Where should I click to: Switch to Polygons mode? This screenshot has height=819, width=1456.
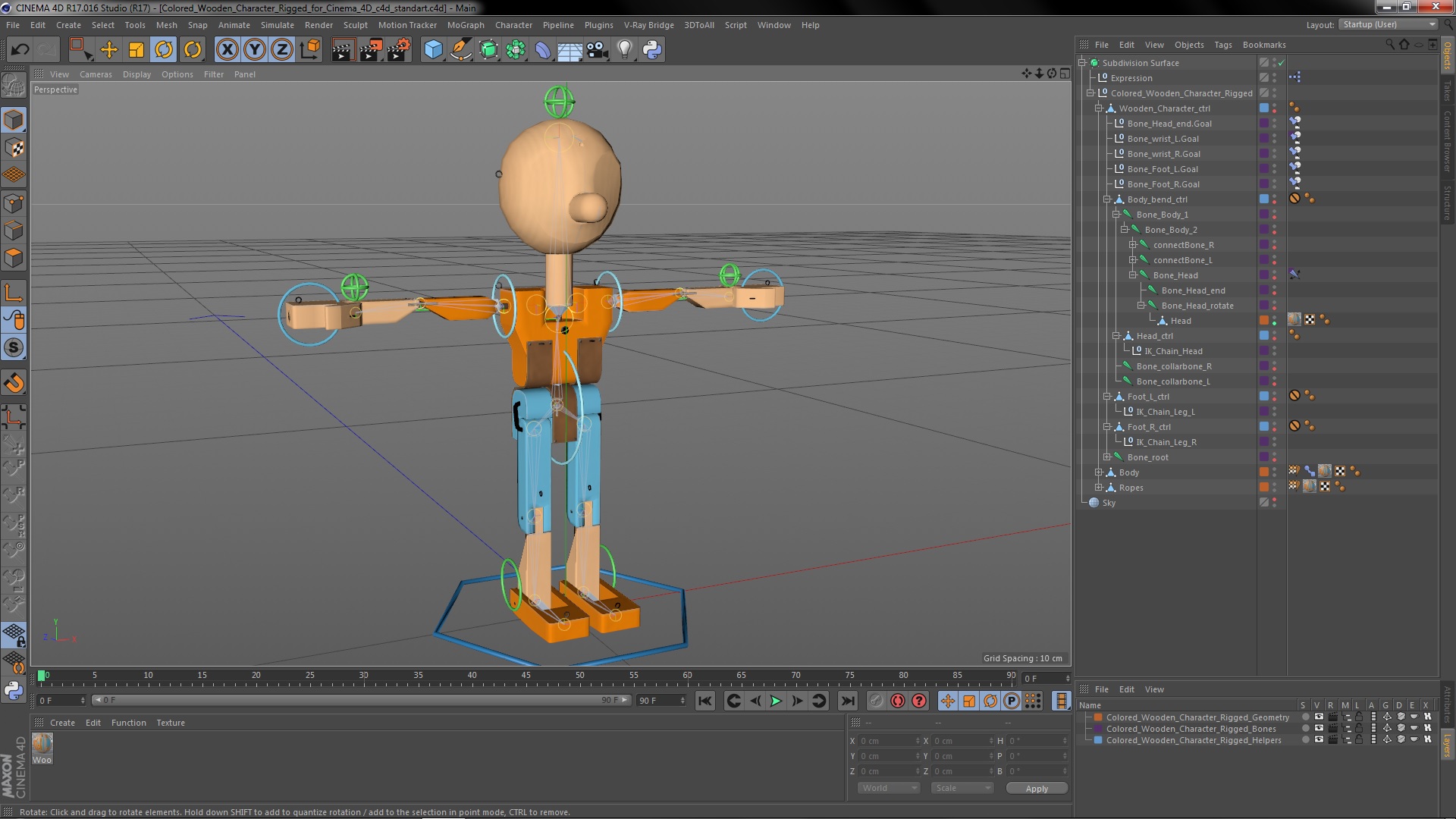(x=14, y=258)
